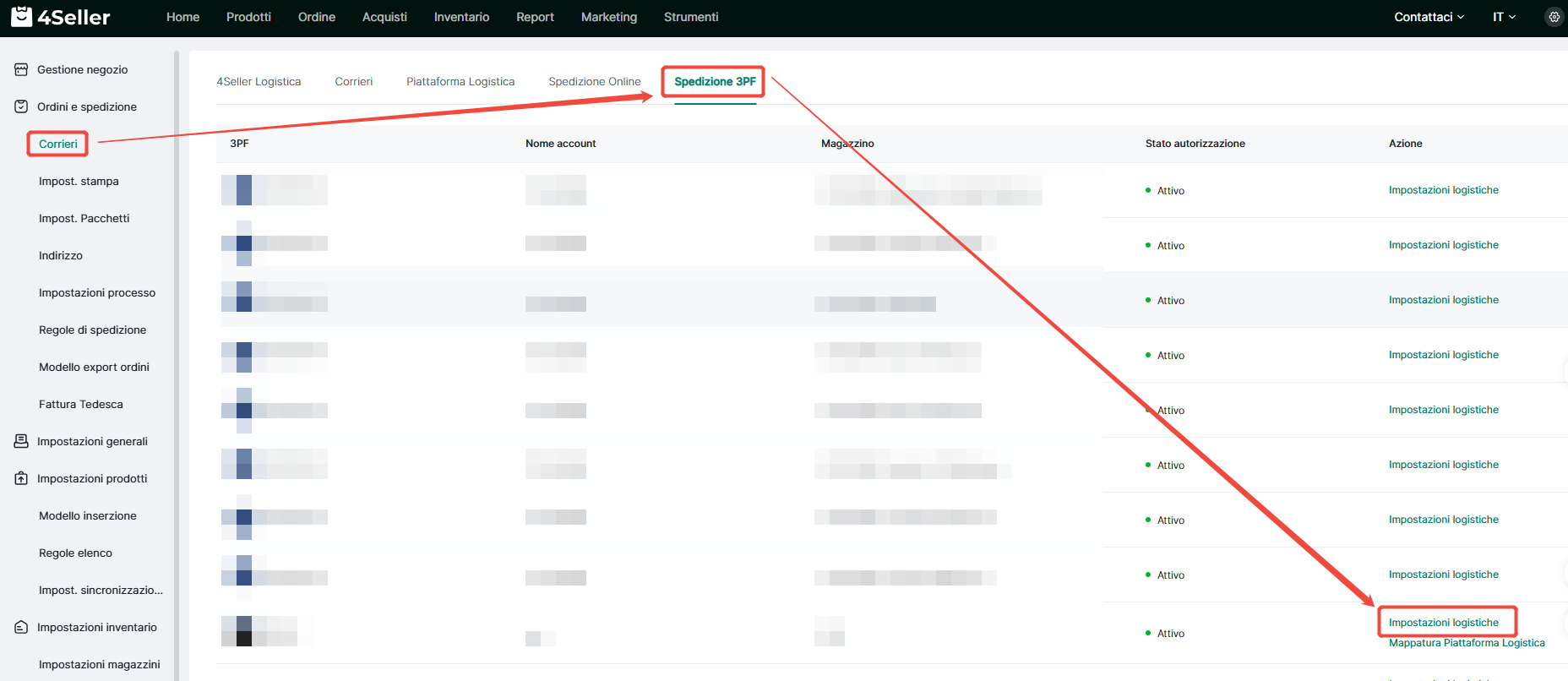The height and width of the screenshot is (681, 1568).
Task: Collapse the Ordini e spedizione section
Action: click(x=86, y=106)
